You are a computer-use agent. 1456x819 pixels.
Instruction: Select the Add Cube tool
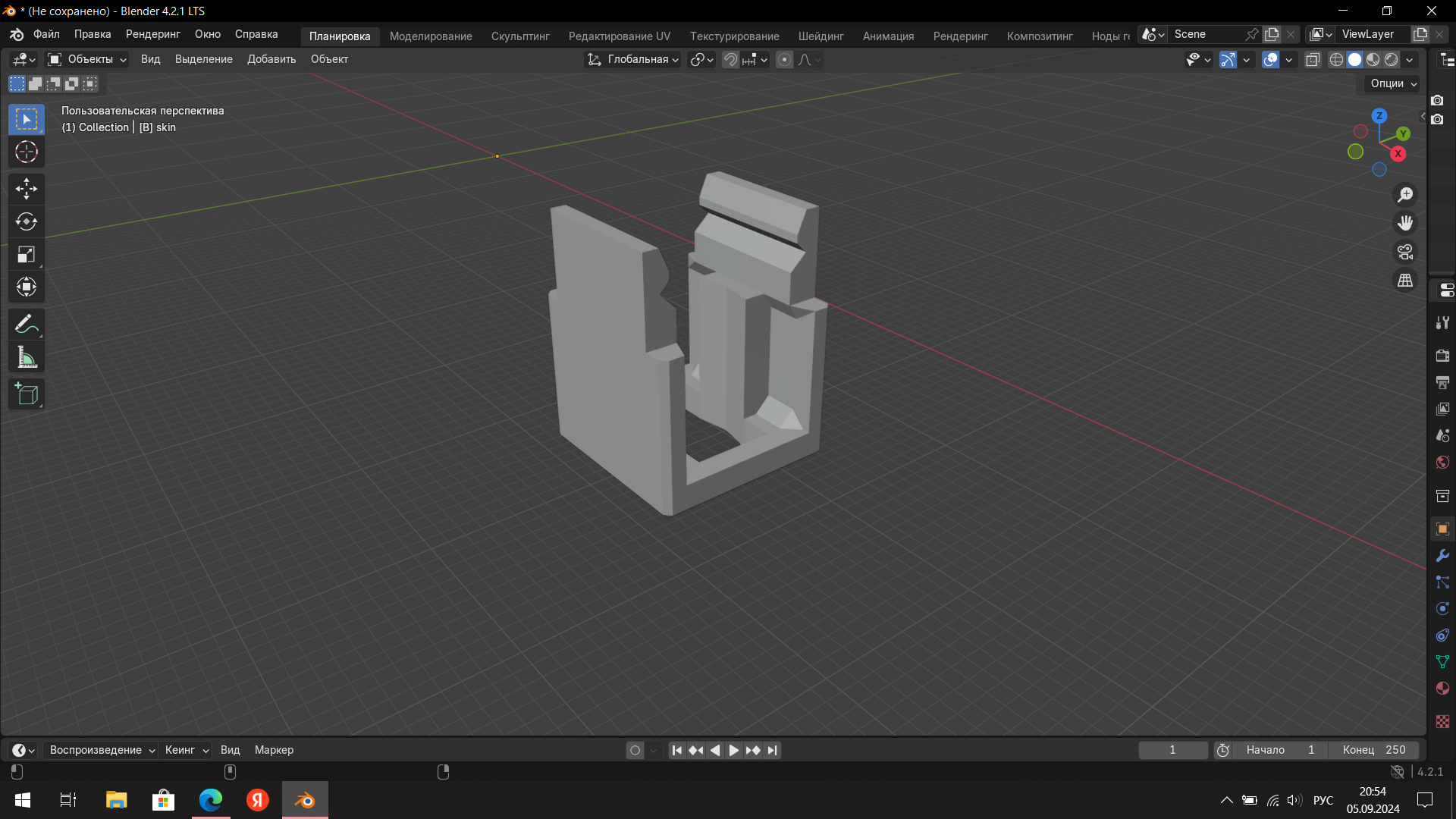pos(27,394)
